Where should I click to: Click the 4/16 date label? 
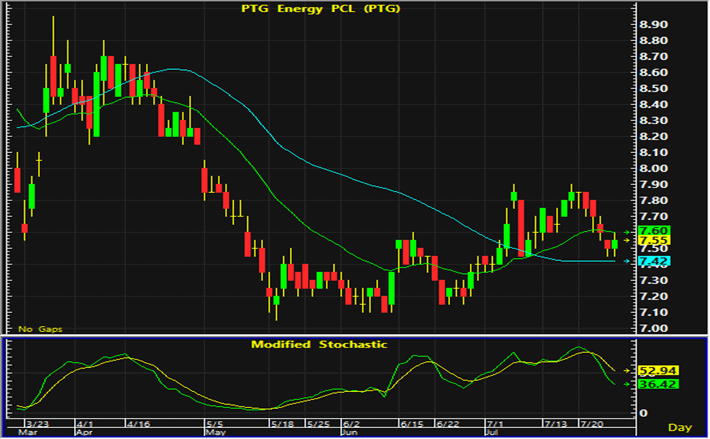[x=139, y=424]
